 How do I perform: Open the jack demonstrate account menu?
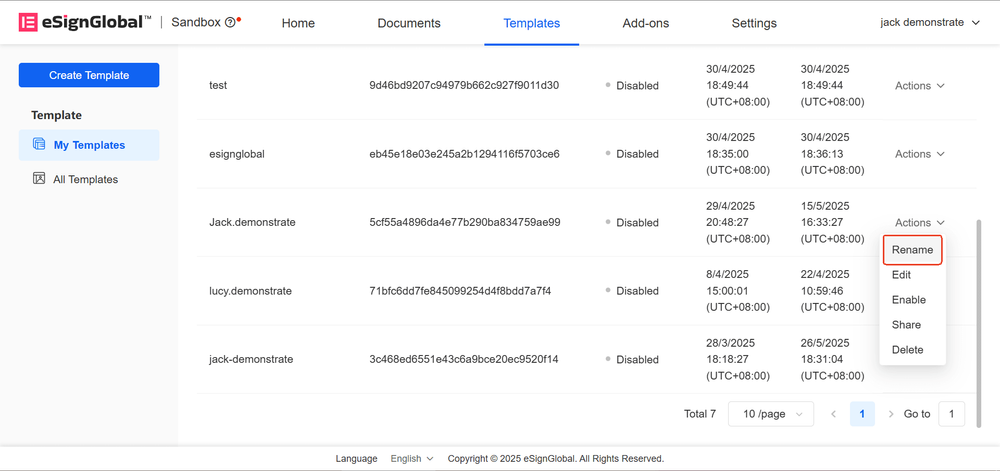click(x=929, y=23)
